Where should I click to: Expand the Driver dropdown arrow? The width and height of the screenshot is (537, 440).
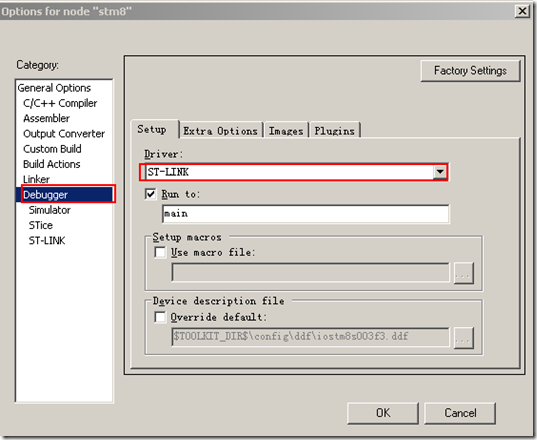(x=440, y=172)
